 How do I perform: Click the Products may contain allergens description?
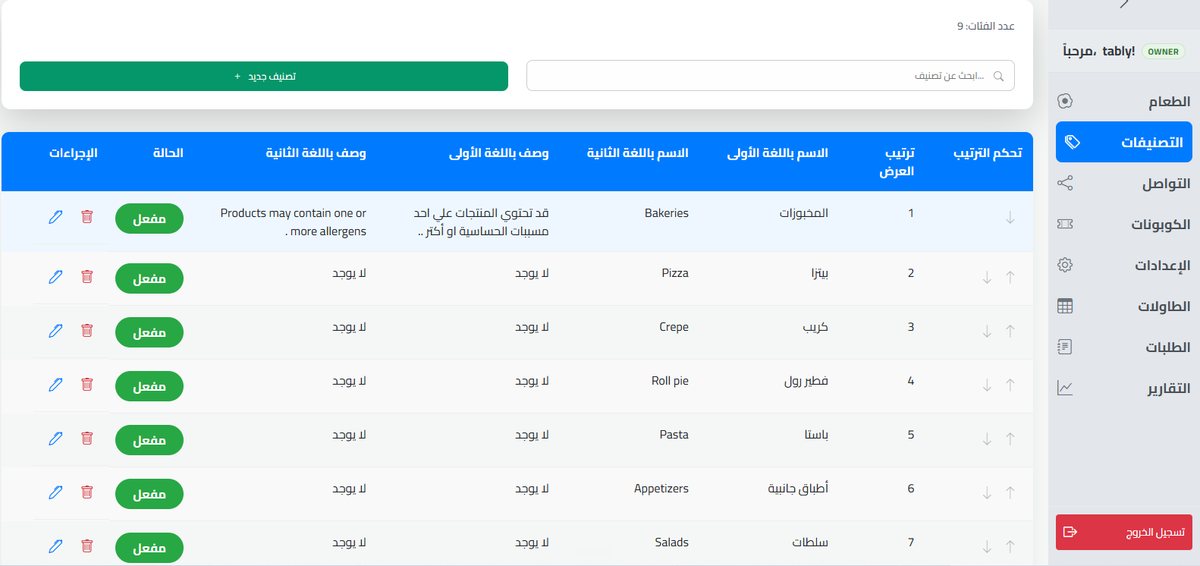coord(292,222)
